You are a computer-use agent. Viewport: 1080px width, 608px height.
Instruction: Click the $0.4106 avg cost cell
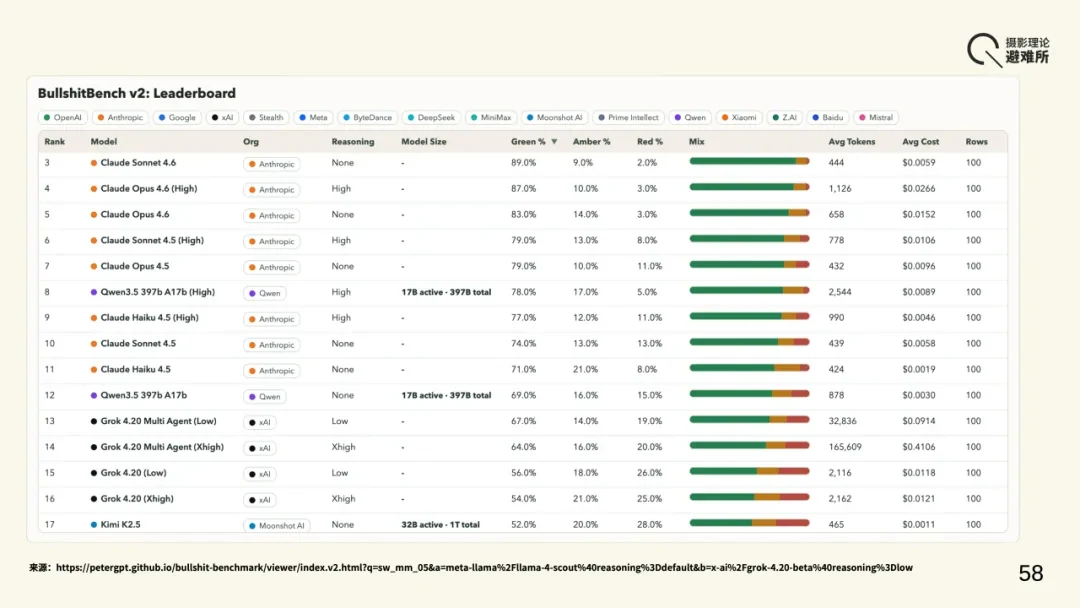(x=919, y=447)
